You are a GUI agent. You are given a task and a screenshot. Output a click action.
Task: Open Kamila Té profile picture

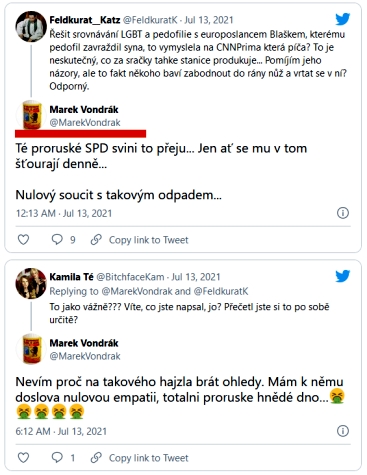31,283
